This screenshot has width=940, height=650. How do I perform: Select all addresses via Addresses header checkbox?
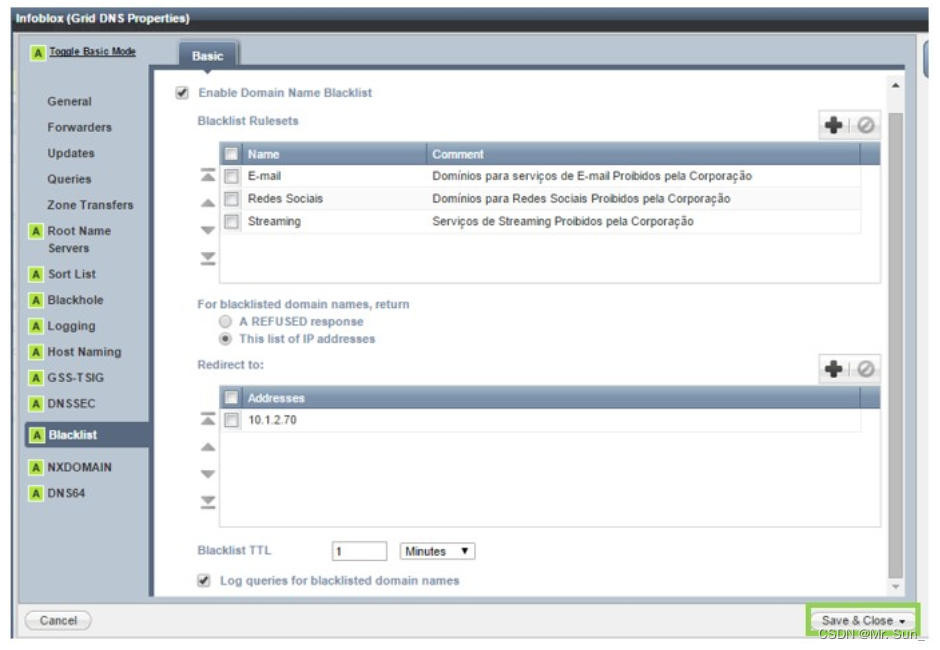pos(231,398)
